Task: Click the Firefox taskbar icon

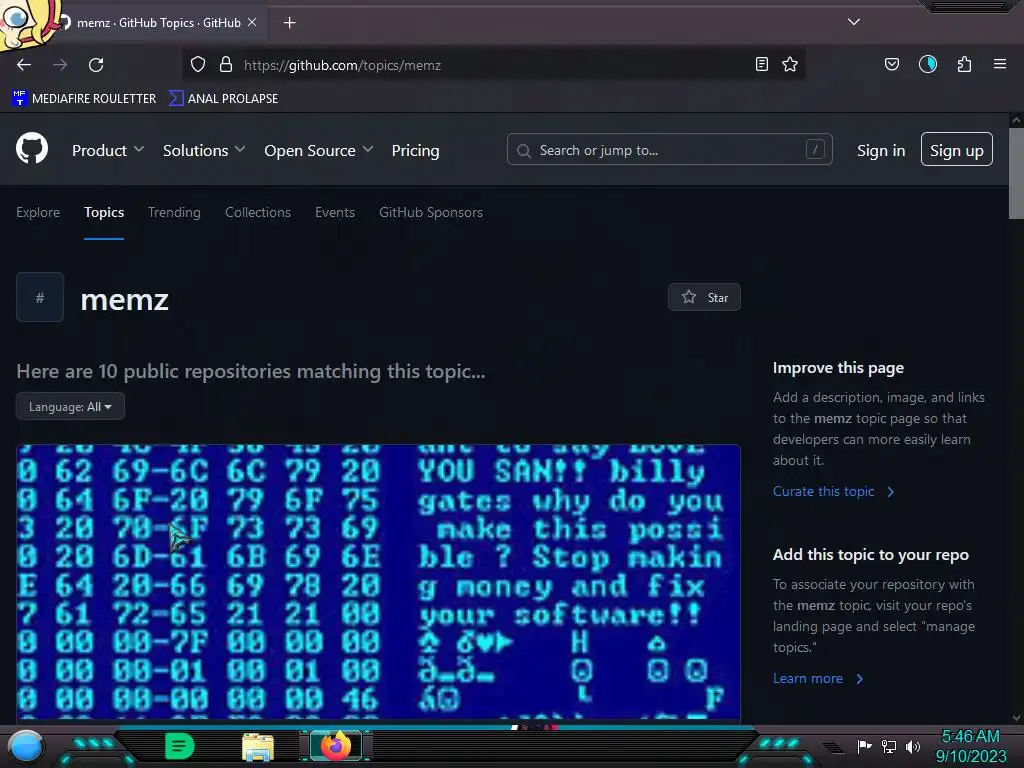Action: coord(335,746)
